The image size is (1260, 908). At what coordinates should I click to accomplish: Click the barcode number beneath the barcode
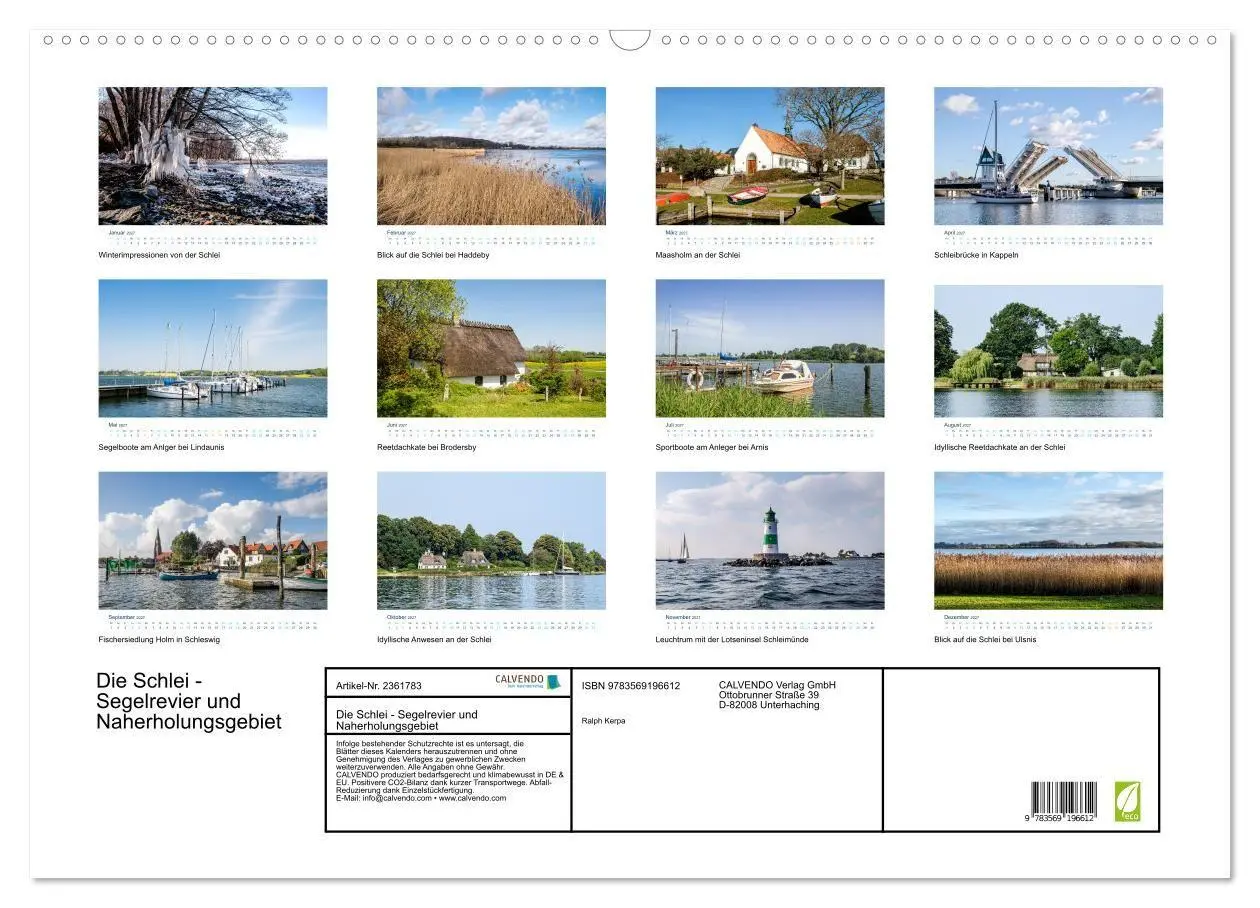(x=1060, y=819)
